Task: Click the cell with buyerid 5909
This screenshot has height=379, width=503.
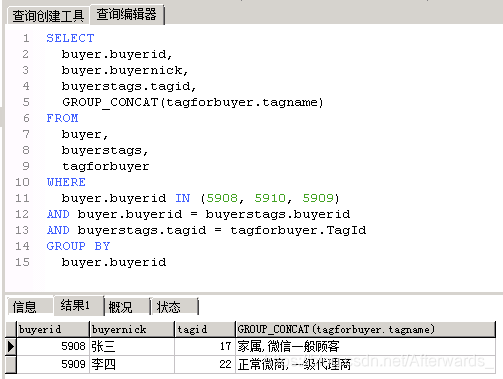Action: [x=53, y=364]
